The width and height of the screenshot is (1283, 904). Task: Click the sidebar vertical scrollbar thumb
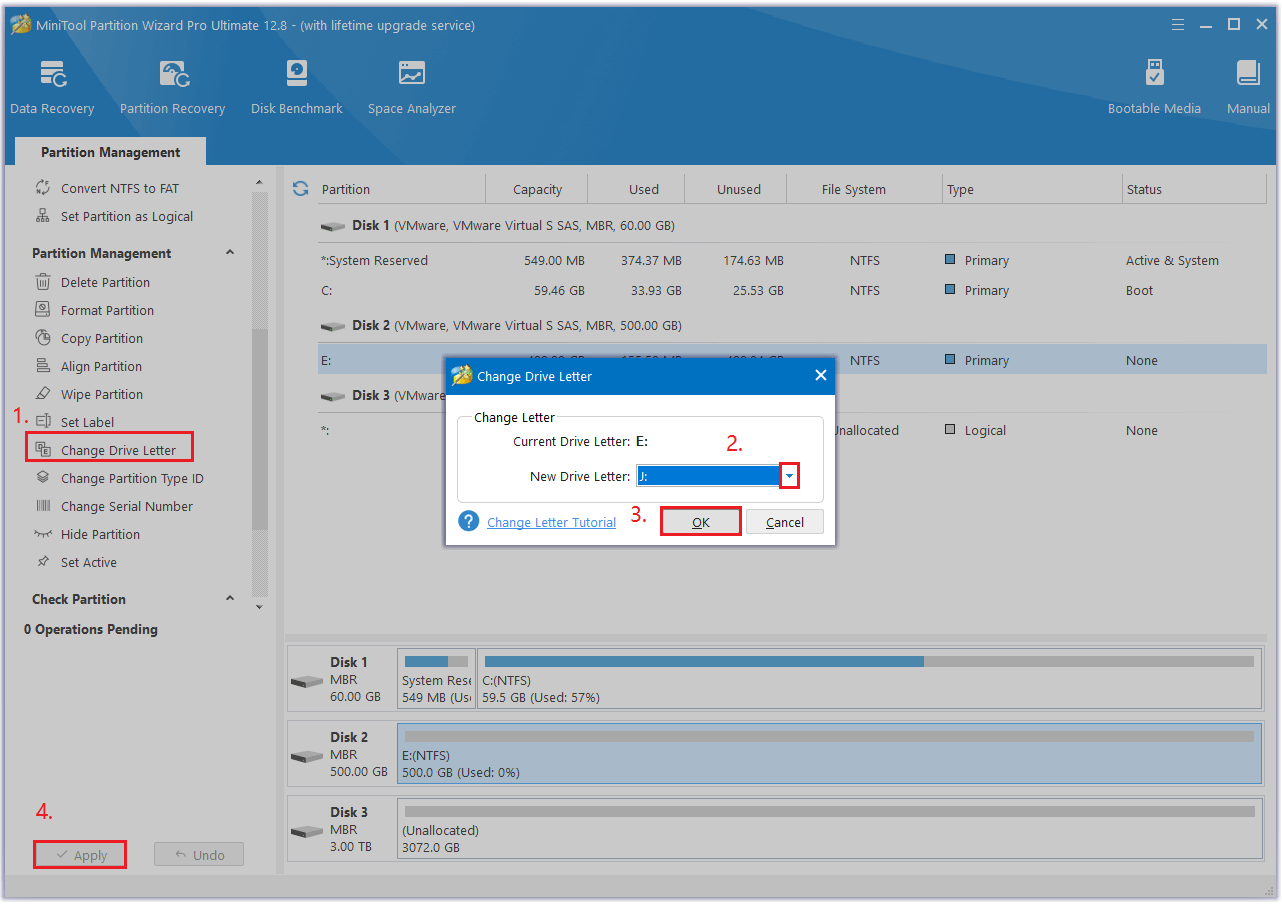point(260,430)
